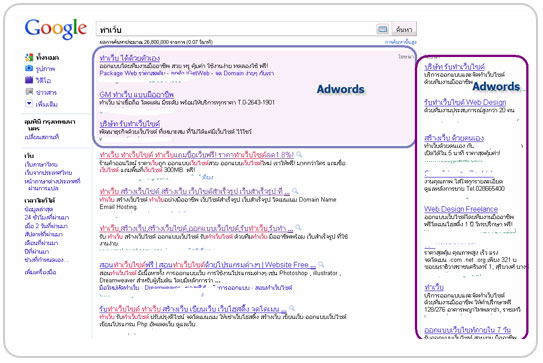Expand the more options dropdown arrow in sidebar
Screen dimensions: 543x363
[29, 103]
